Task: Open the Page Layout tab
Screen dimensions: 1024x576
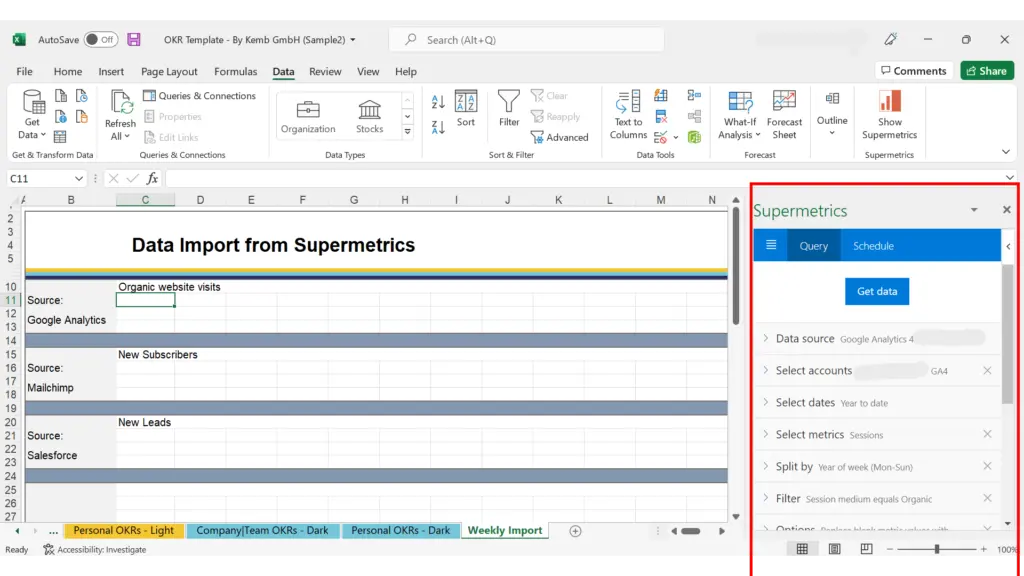Action: [169, 71]
